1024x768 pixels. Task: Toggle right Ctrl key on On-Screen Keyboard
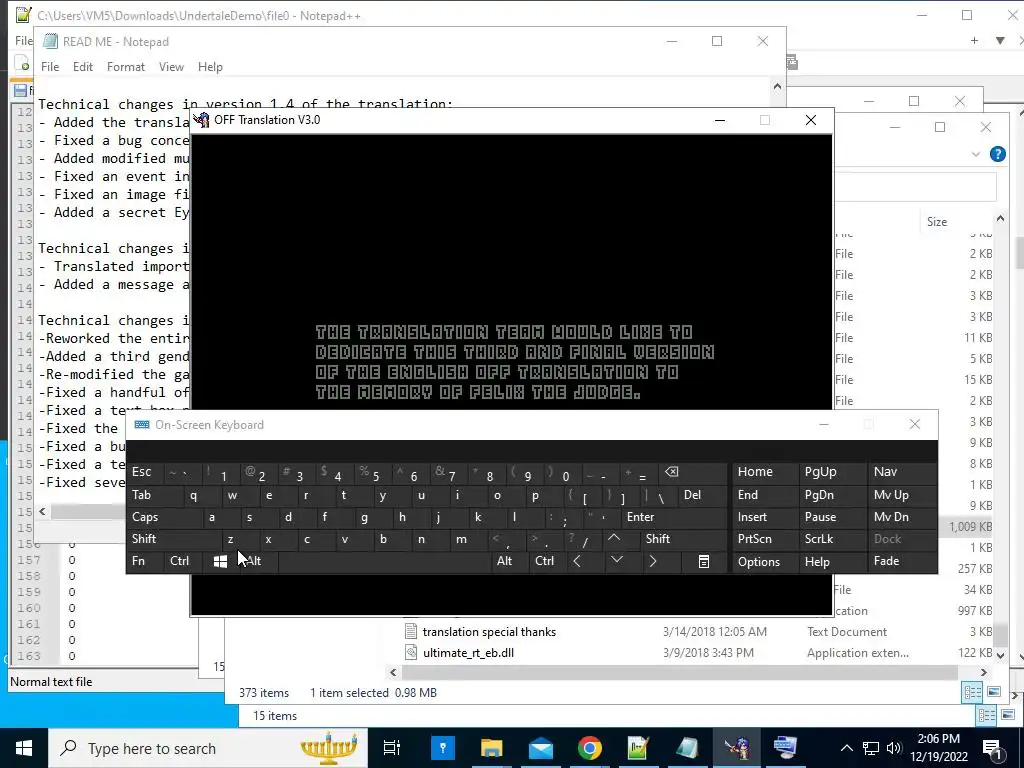[544, 562]
